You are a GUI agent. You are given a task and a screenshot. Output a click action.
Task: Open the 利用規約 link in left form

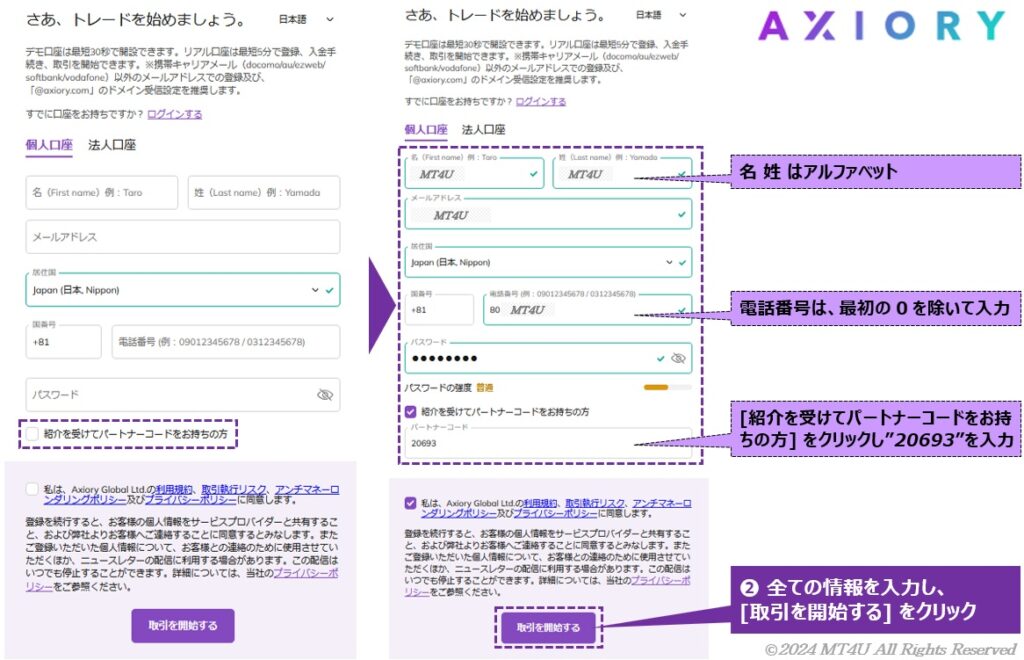174,489
